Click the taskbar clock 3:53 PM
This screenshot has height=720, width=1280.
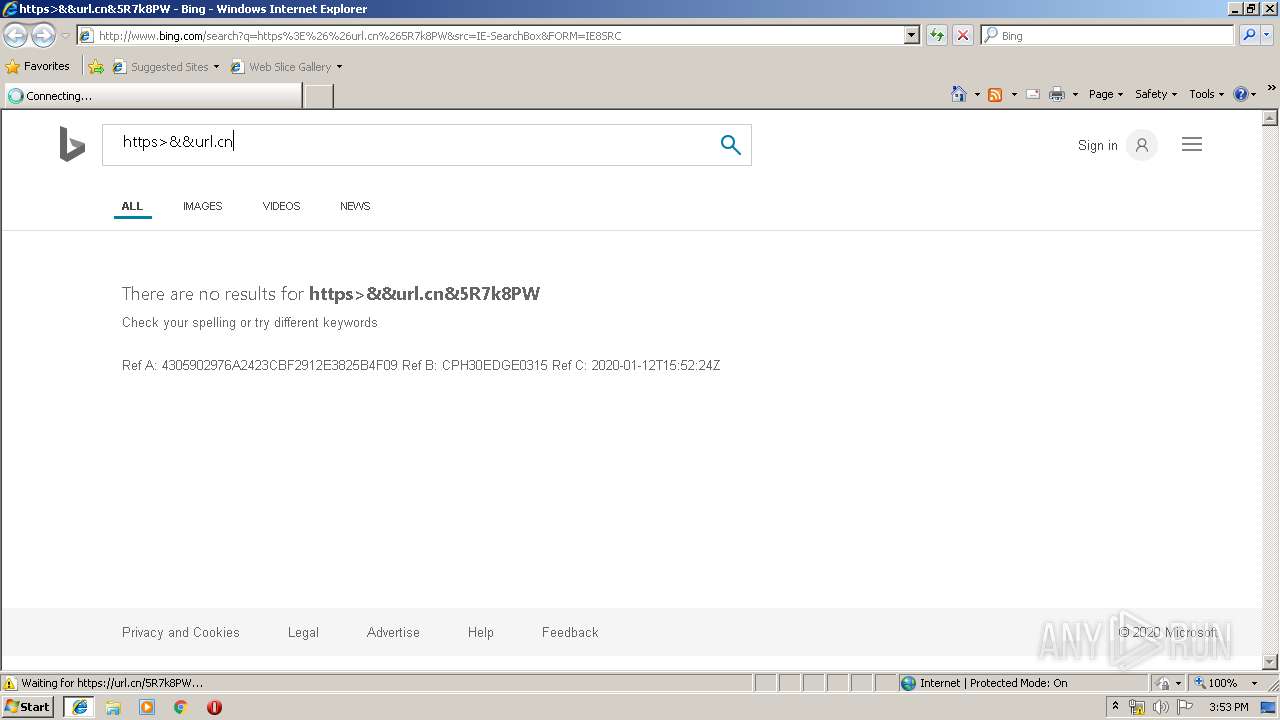pos(1229,707)
